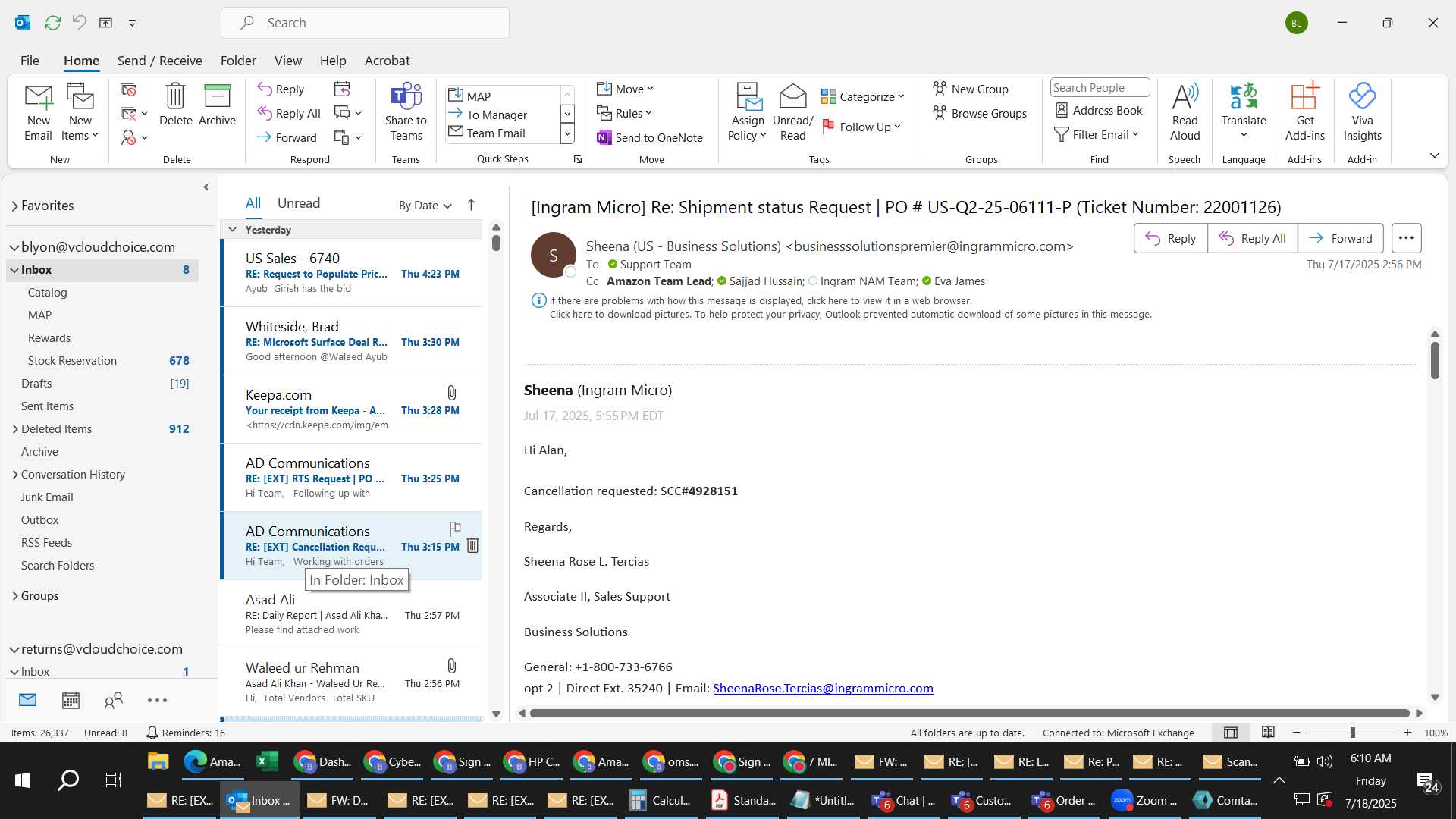Open more actions ellipsis in reading pane
This screenshot has height=819, width=1456.
click(x=1405, y=238)
